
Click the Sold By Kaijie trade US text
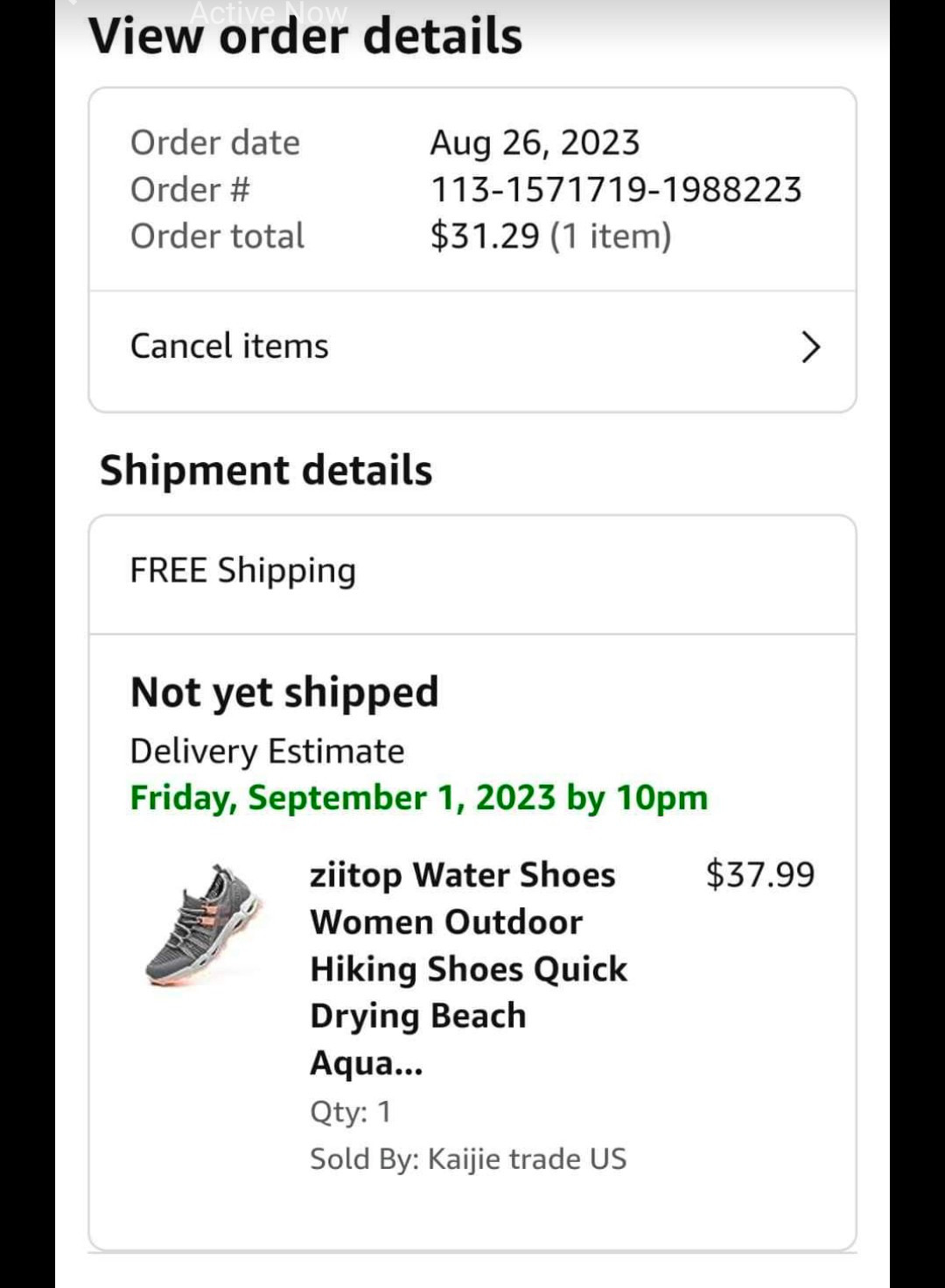pos(468,1158)
